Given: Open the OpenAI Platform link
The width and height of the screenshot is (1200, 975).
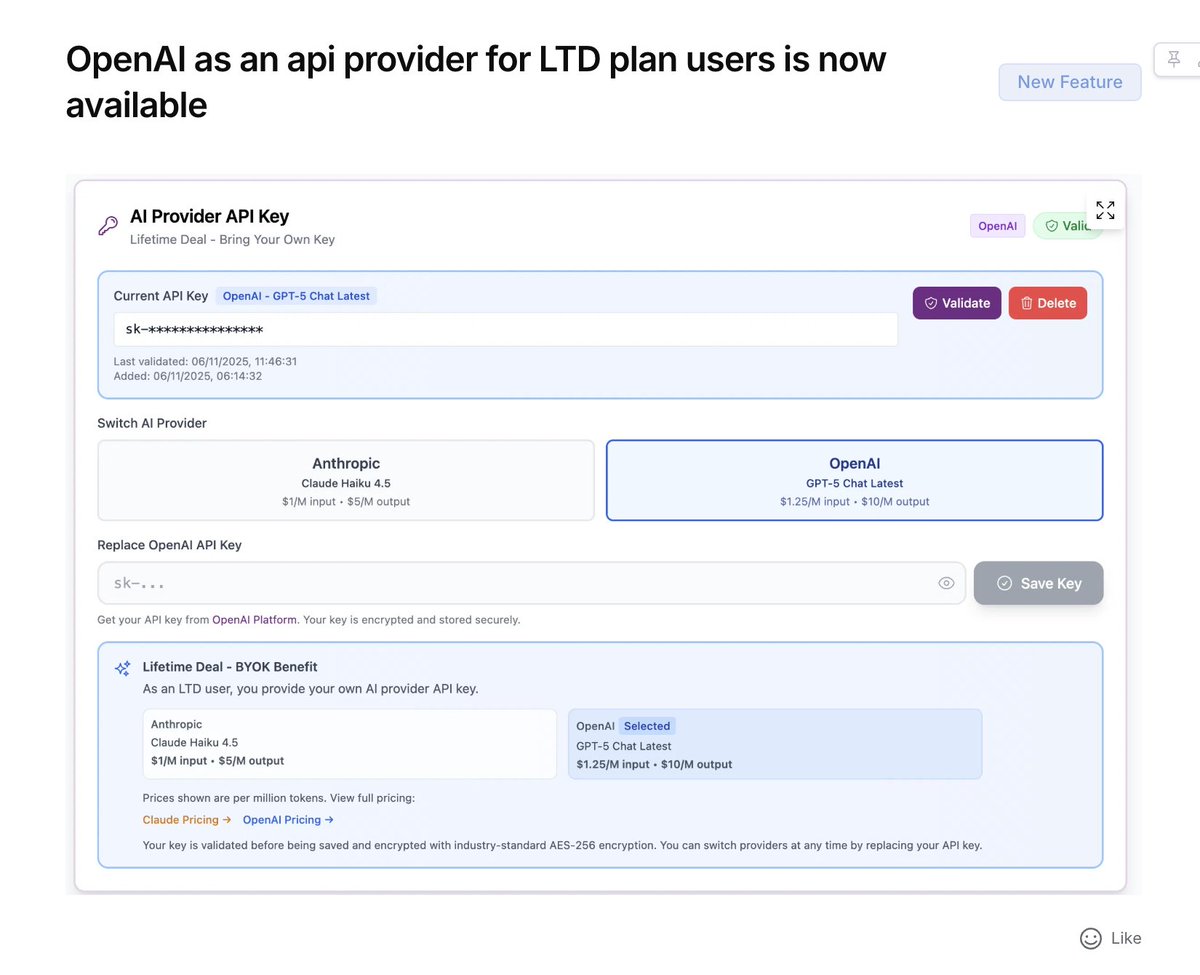Looking at the screenshot, I should coord(254,619).
